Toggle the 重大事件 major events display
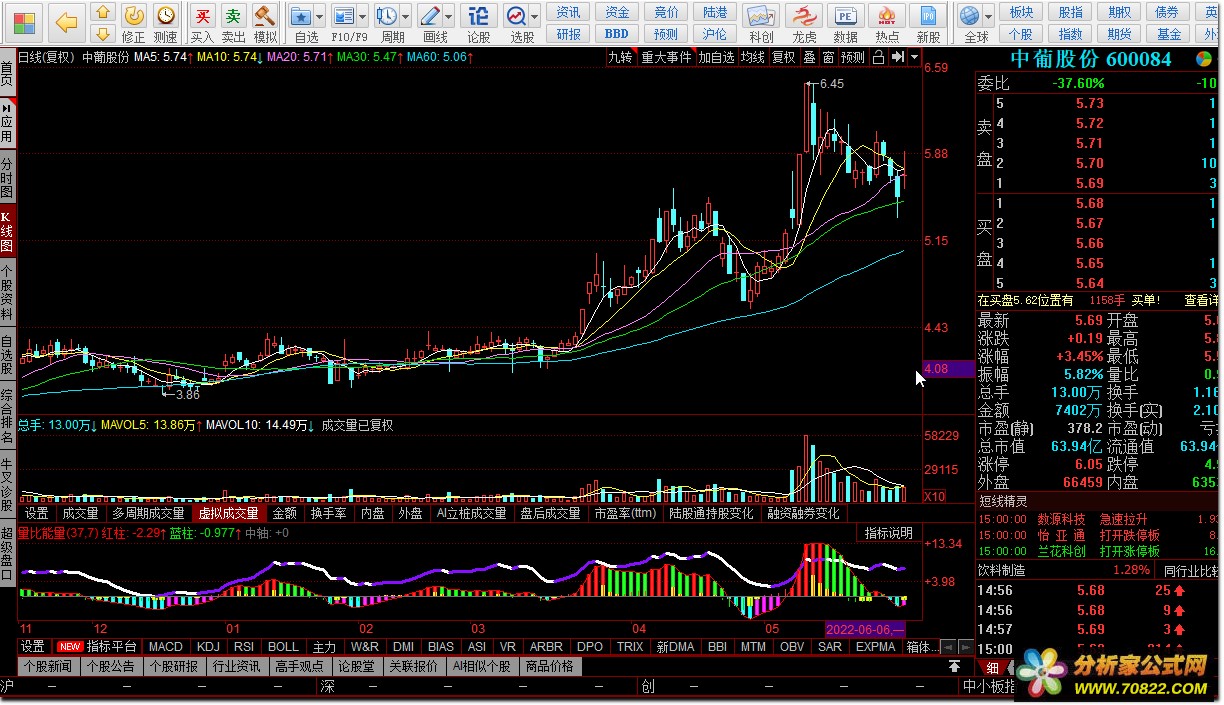This screenshot has height=705, width=1224. click(x=666, y=57)
